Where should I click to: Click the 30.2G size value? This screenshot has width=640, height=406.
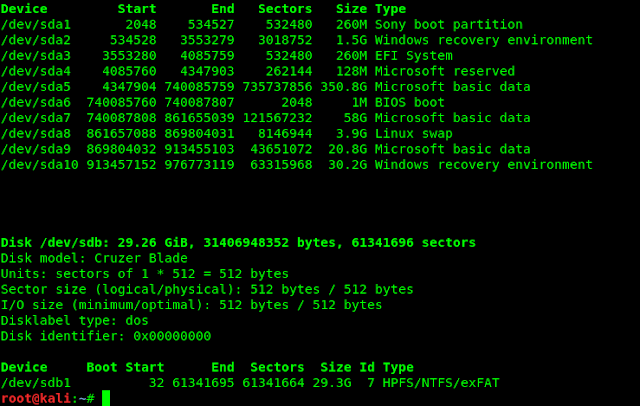click(x=348, y=165)
